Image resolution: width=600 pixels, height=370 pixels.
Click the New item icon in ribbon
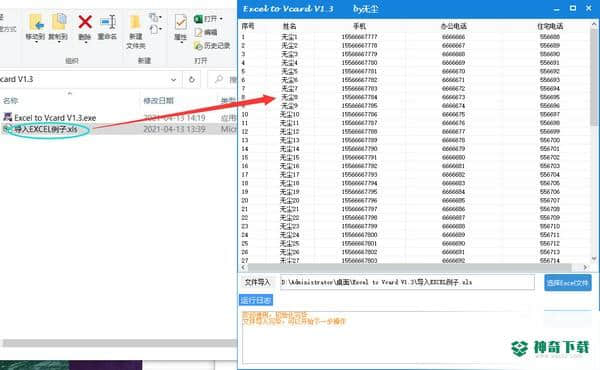pos(154,17)
